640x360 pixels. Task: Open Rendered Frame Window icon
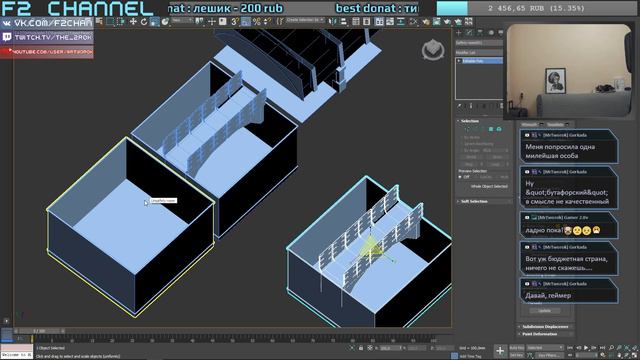pyautogui.click(x=437, y=22)
